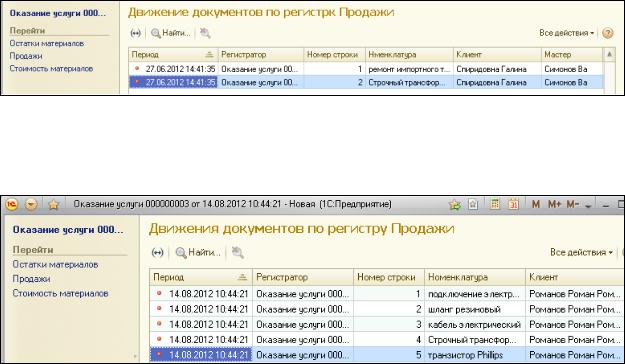Click the red dot marker of the шланг резиновый row
The height and width of the screenshot is (364, 625).
tap(159, 308)
